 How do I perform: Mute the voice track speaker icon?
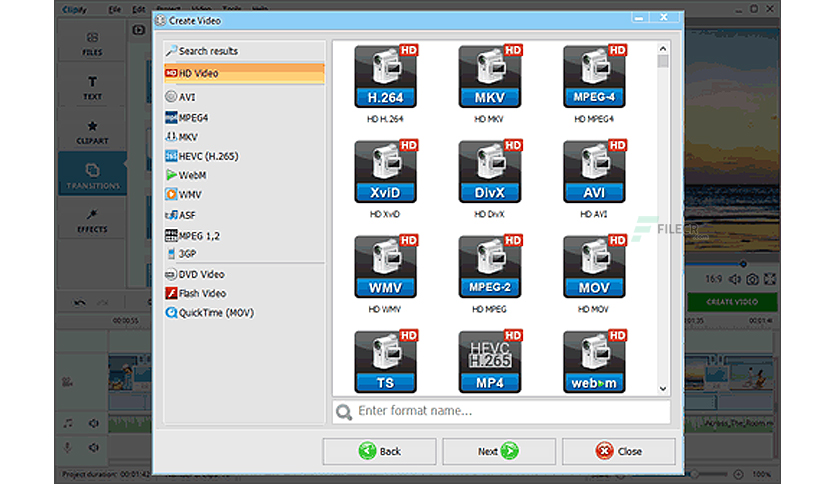94,447
